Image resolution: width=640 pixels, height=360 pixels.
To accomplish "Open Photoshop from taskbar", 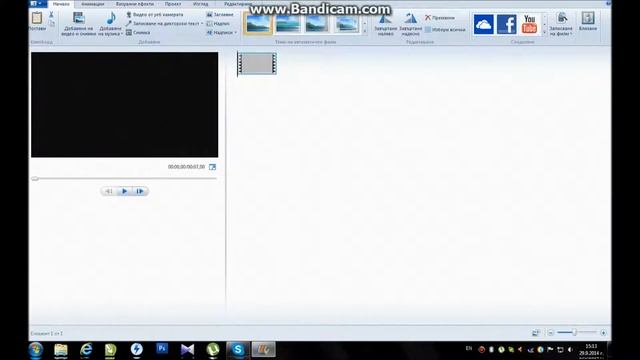I will pos(162,349).
